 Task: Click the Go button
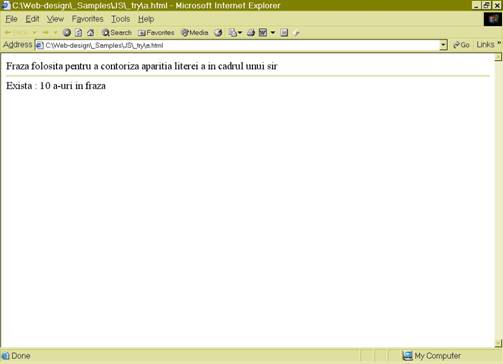pos(461,45)
